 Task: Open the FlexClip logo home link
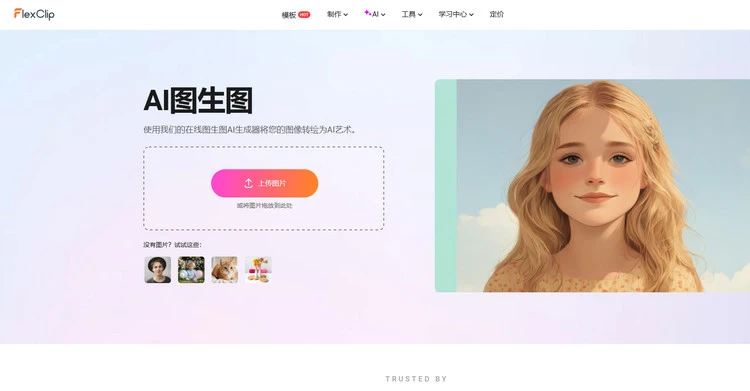34,14
